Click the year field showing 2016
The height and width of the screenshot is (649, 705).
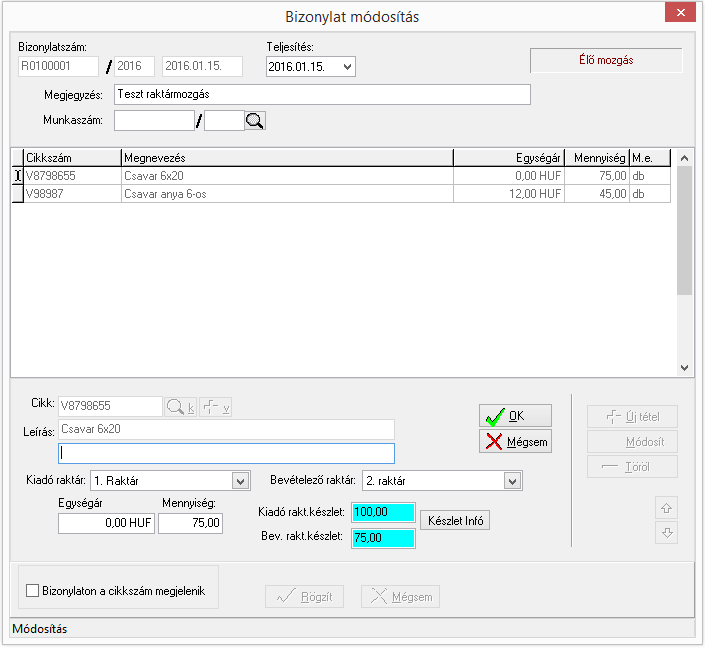click(134, 67)
